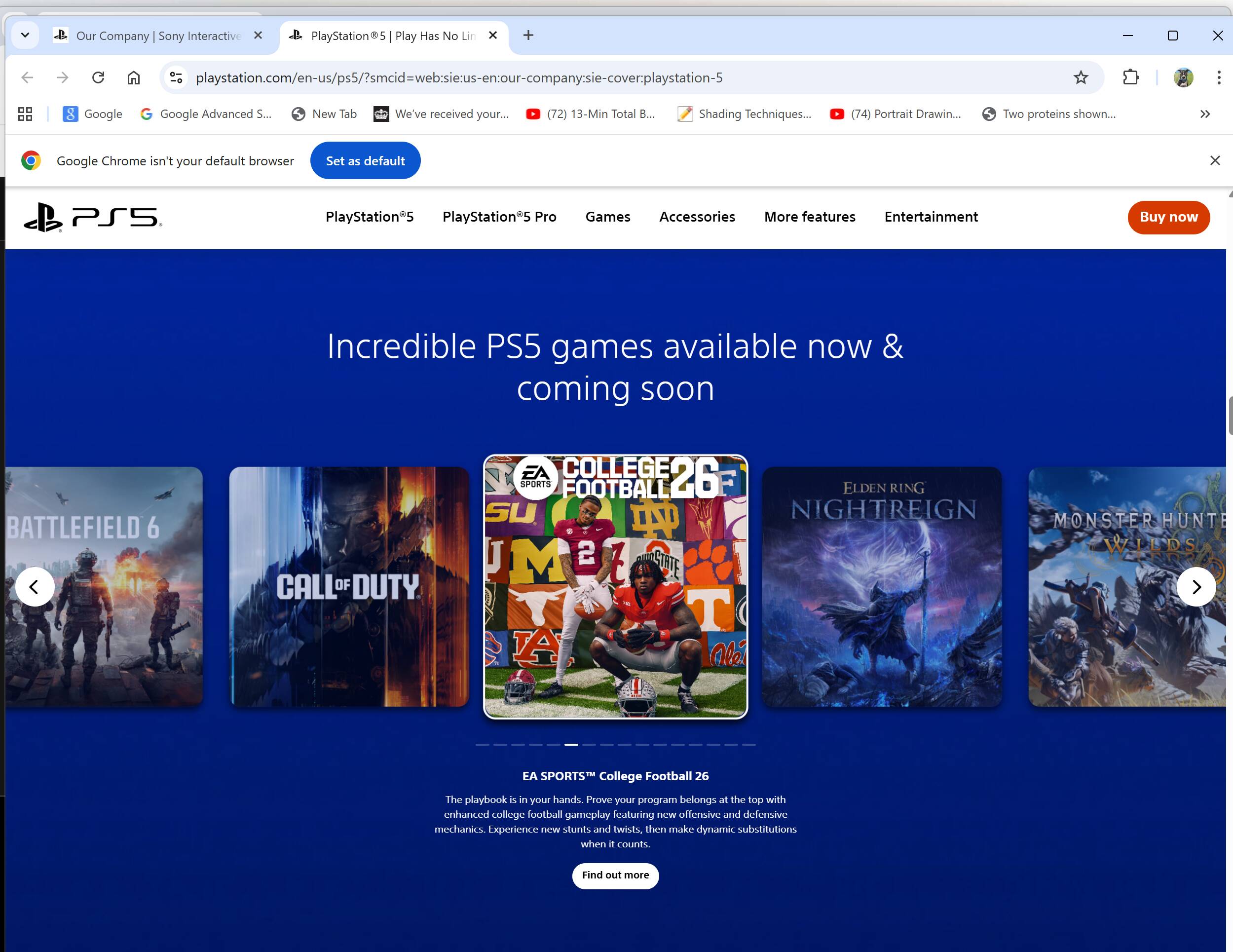Viewport: 1233px width, 952px height.
Task: Select the Elden Ring Nightreign game thumbnail
Action: [881, 587]
